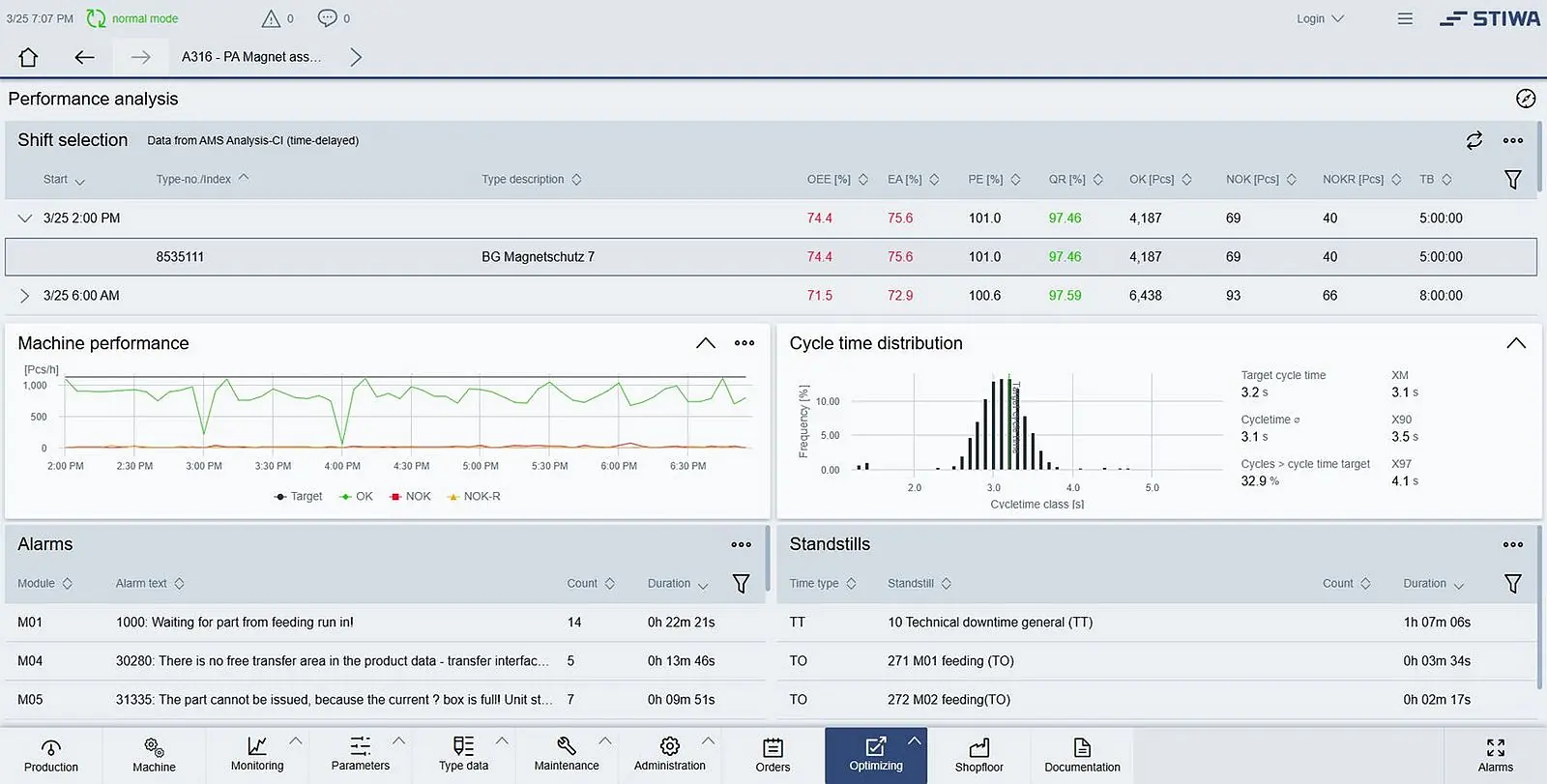The height and width of the screenshot is (784, 1547).
Task: Switch to the Shopfloor tab
Action: (x=978, y=755)
